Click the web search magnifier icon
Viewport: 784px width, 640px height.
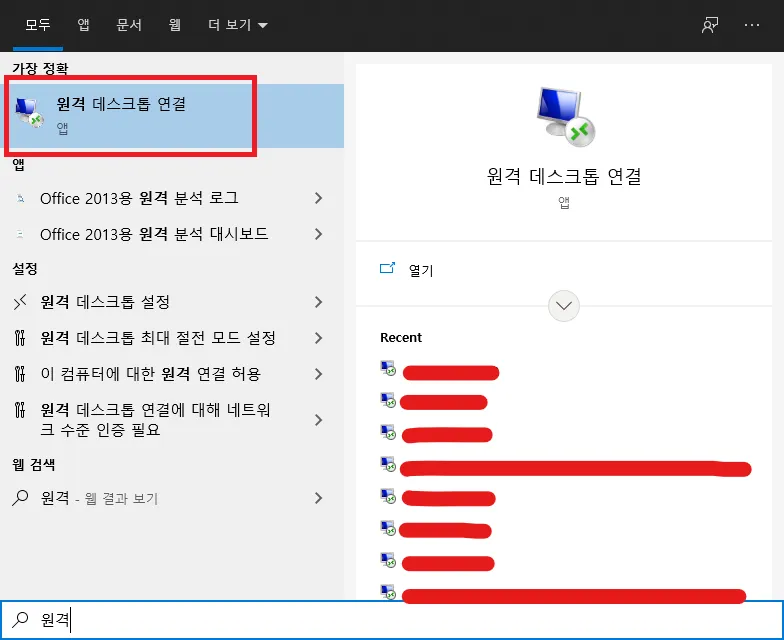click(20, 498)
